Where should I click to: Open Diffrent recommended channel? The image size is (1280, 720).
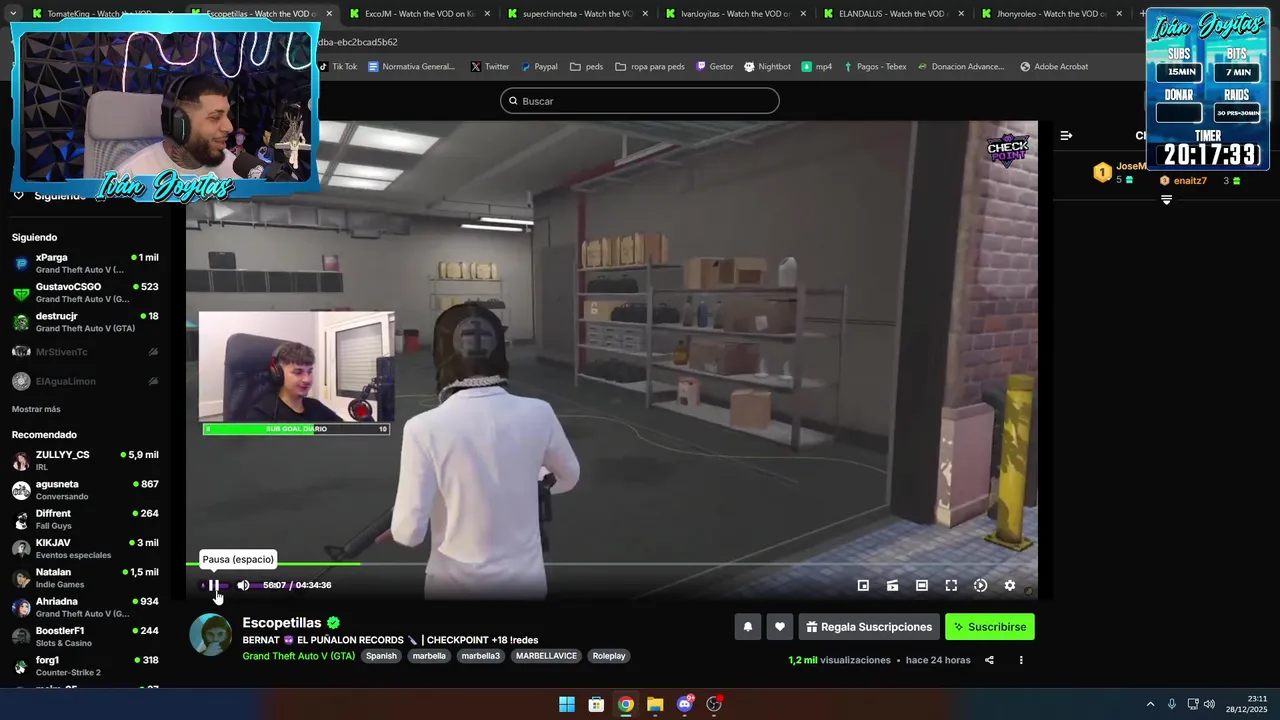[x=85, y=519]
